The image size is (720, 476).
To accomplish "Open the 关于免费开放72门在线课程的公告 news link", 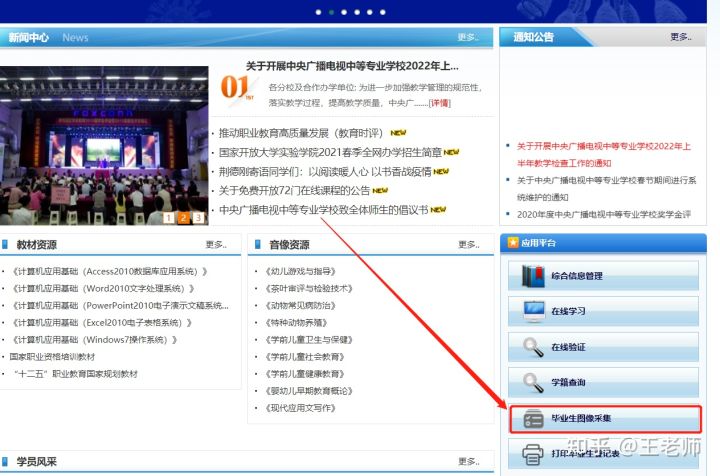I will pyautogui.click(x=294, y=190).
